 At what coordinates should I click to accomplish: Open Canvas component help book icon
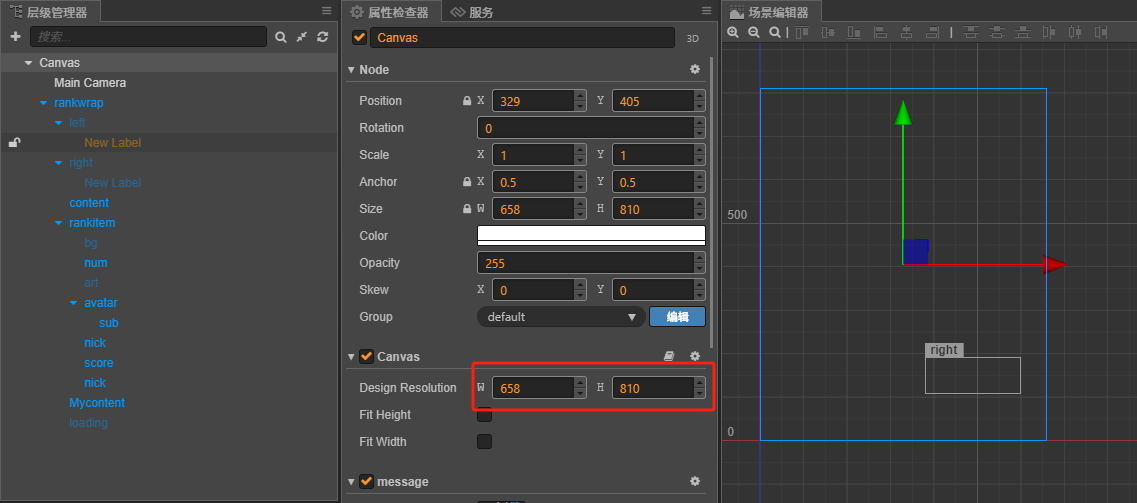(x=671, y=356)
